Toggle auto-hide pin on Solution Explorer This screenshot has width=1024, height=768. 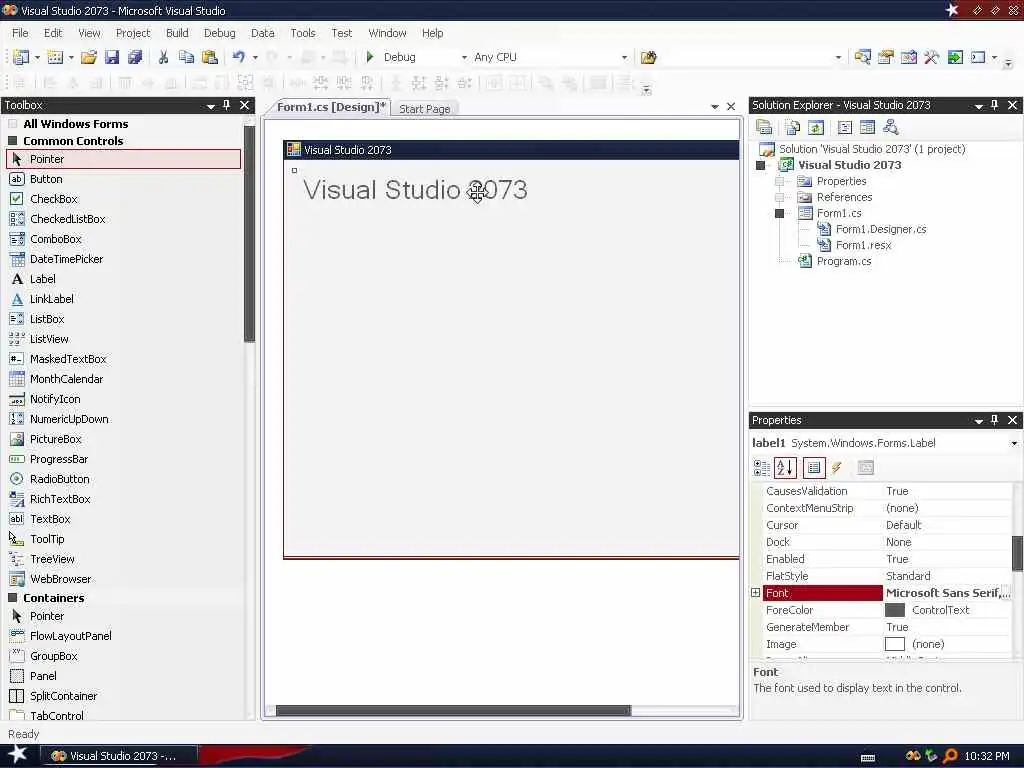995,105
